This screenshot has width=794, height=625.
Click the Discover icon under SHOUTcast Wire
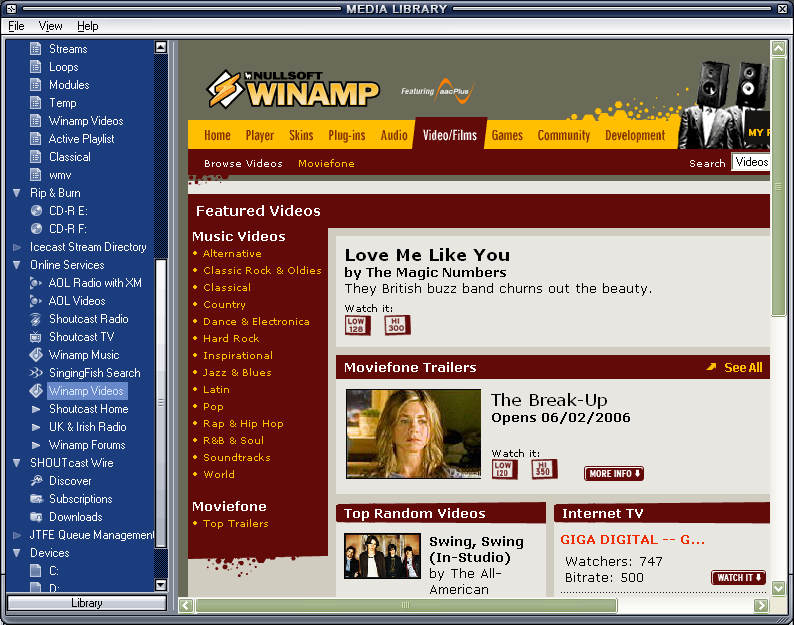(x=36, y=481)
